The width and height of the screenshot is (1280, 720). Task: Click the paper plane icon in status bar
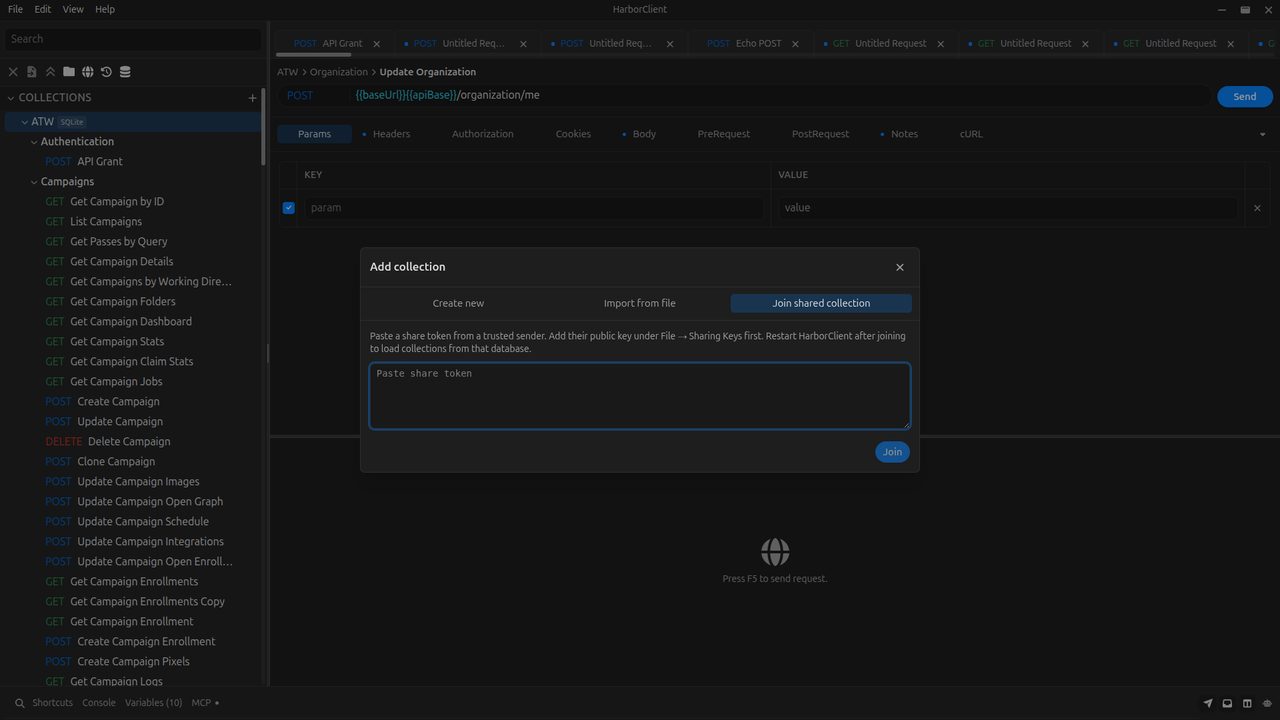[x=1208, y=703]
